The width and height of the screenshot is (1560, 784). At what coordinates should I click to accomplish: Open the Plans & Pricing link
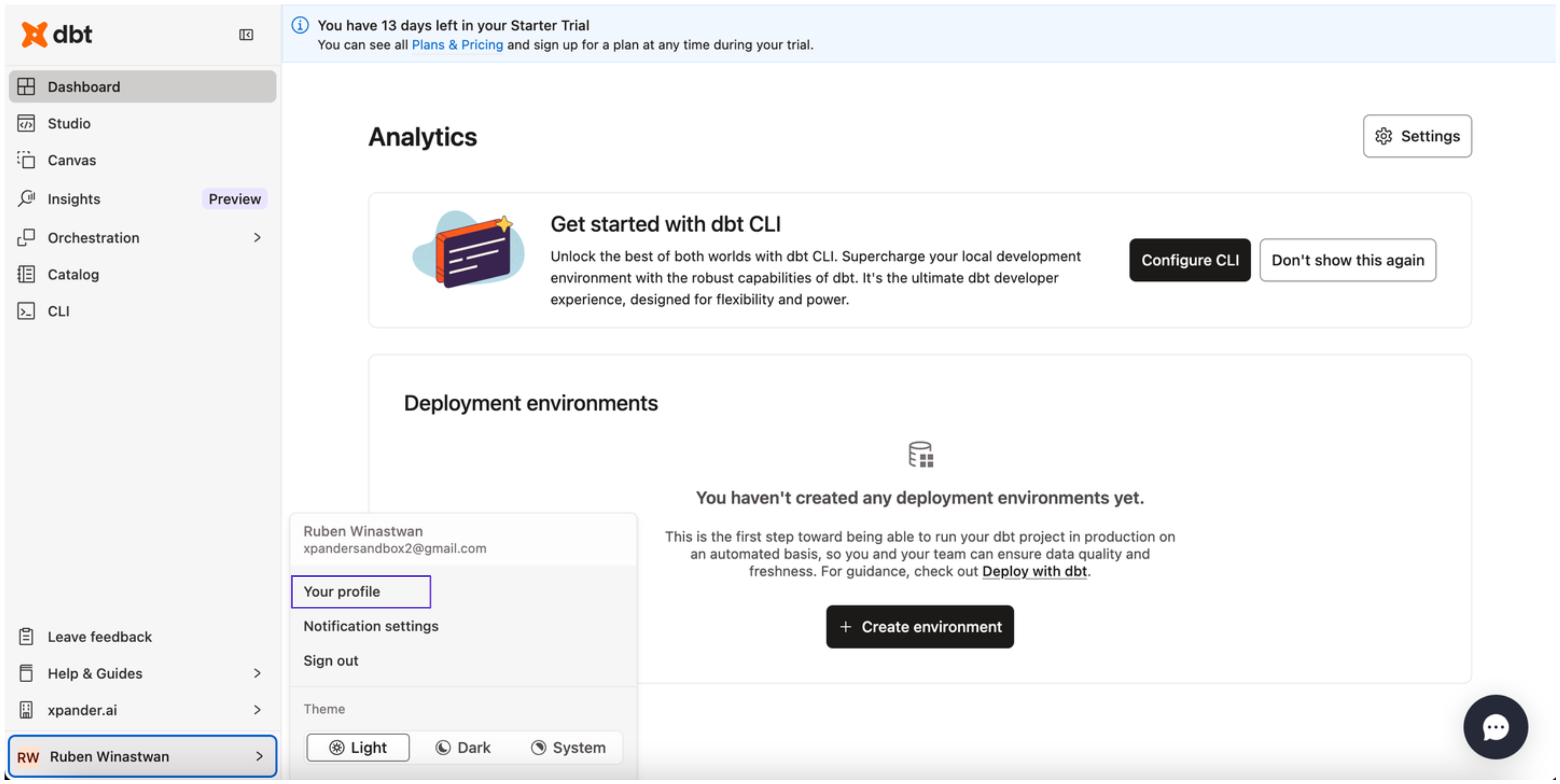click(457, 45)
